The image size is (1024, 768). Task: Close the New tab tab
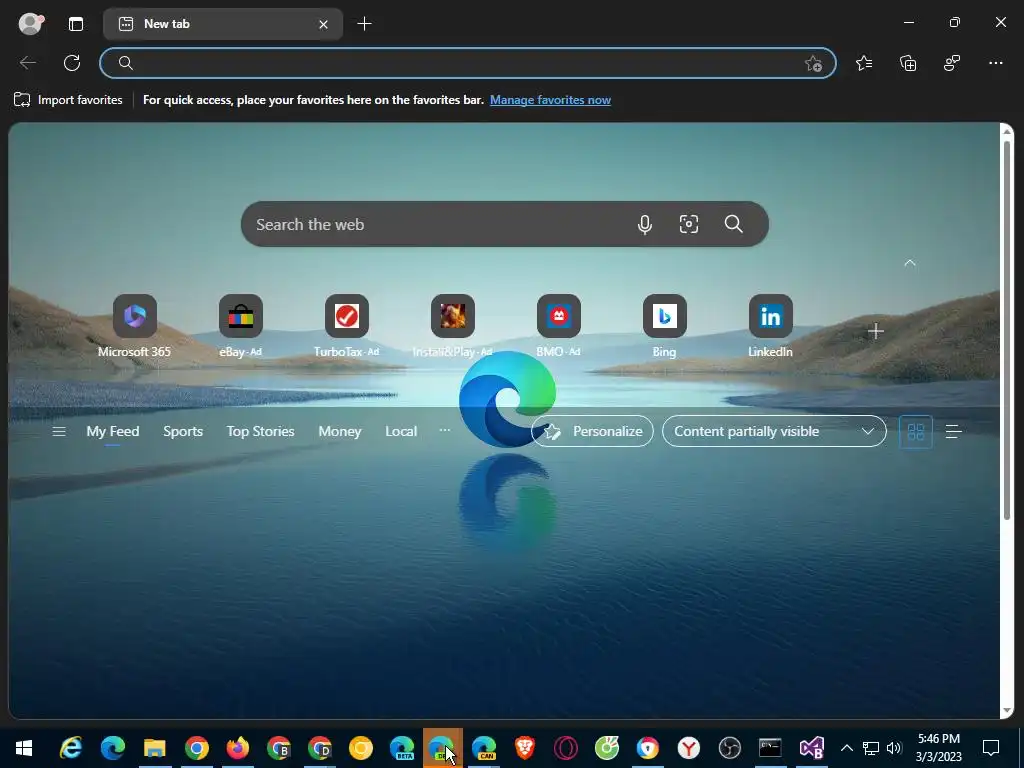click(x=323, y=24)
